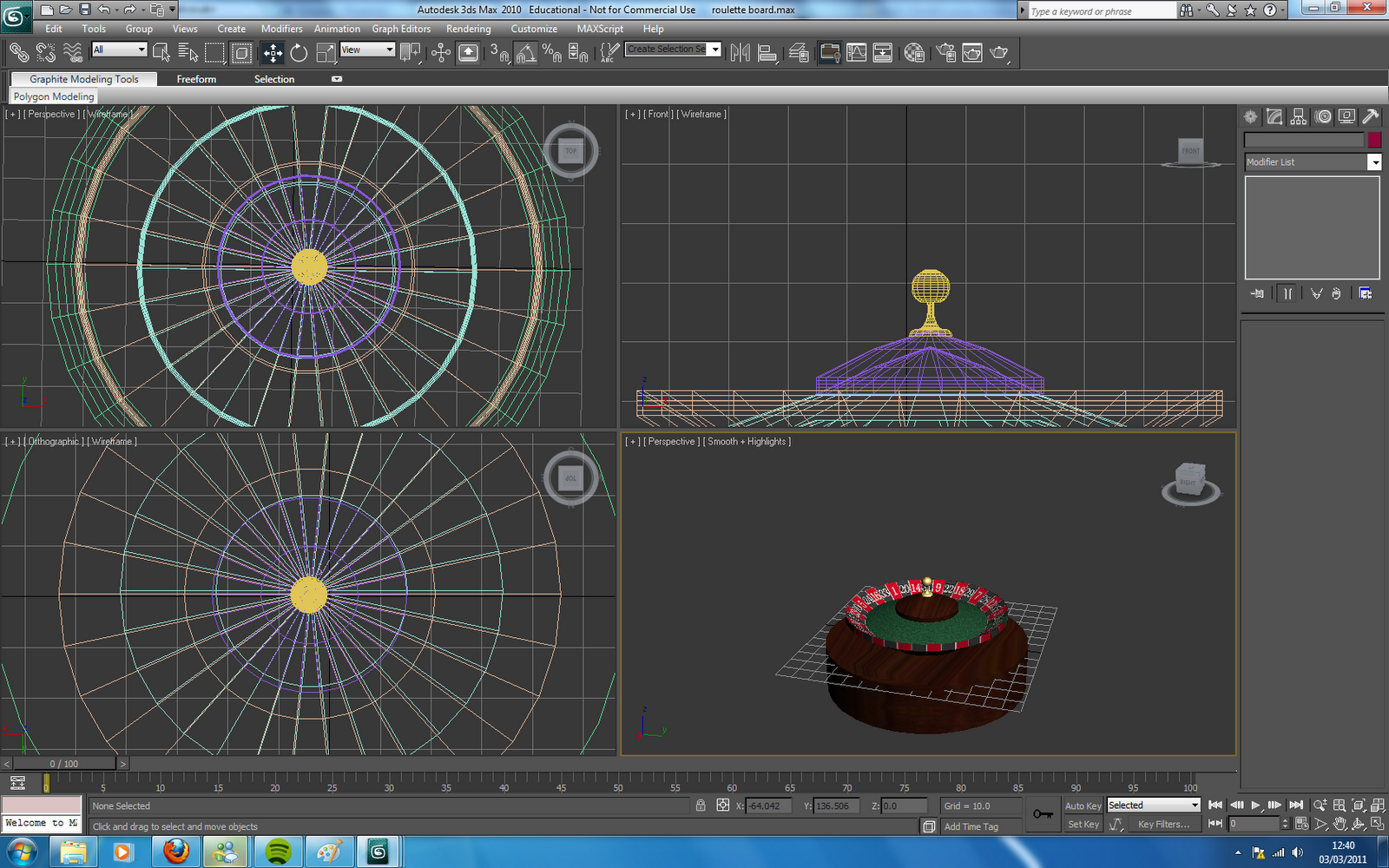Open the Material Editor sphere icon

tap(913, 53)
